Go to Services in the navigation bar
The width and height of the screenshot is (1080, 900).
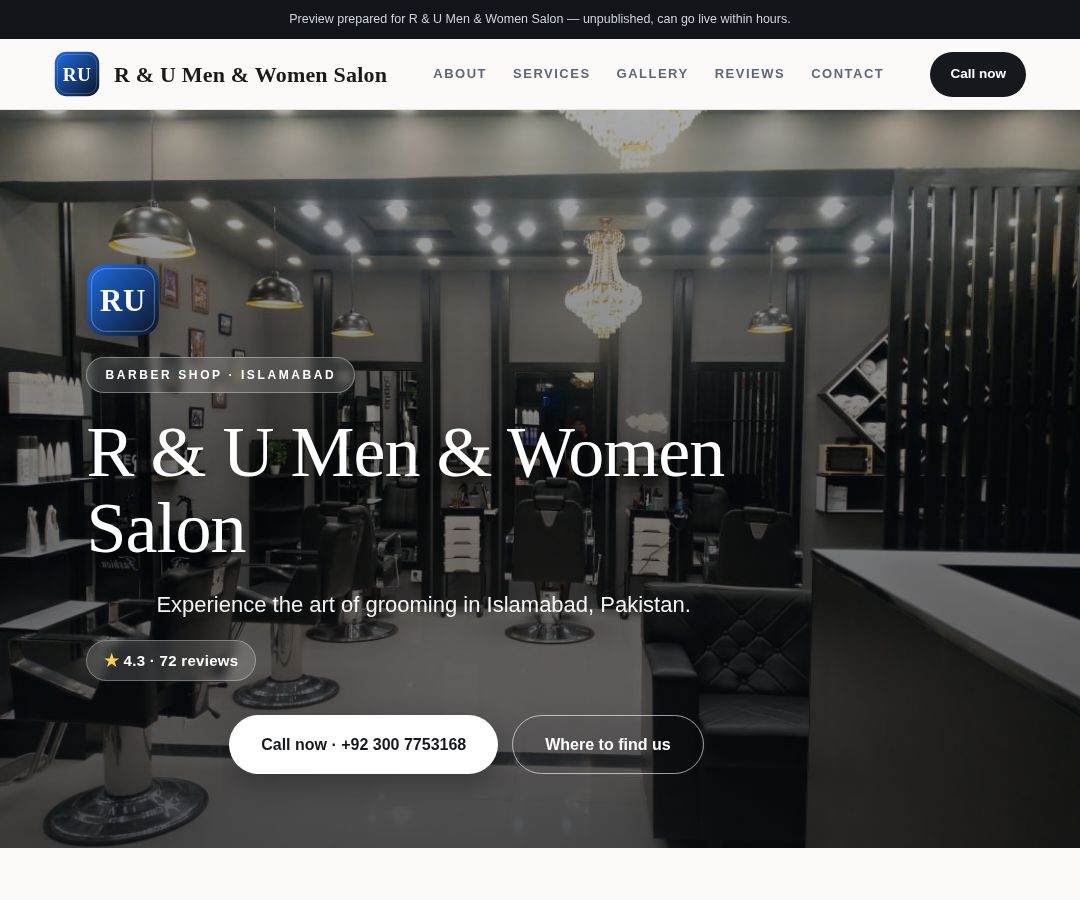tap(551, 74)
